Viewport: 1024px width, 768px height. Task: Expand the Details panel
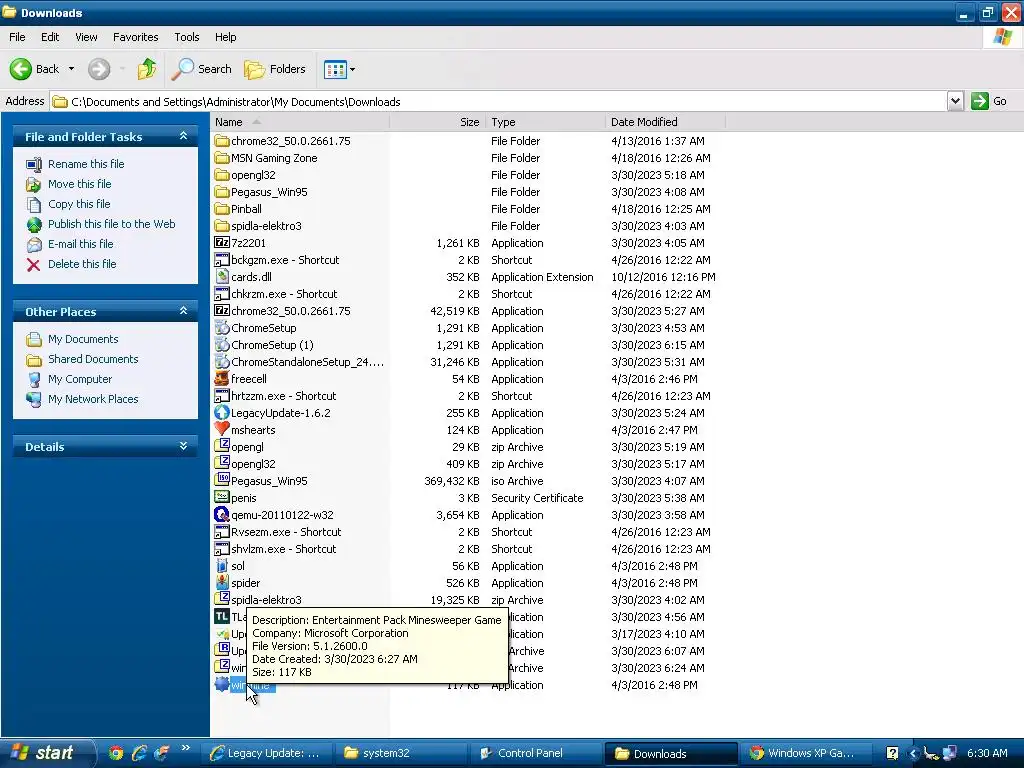[184, 446]
